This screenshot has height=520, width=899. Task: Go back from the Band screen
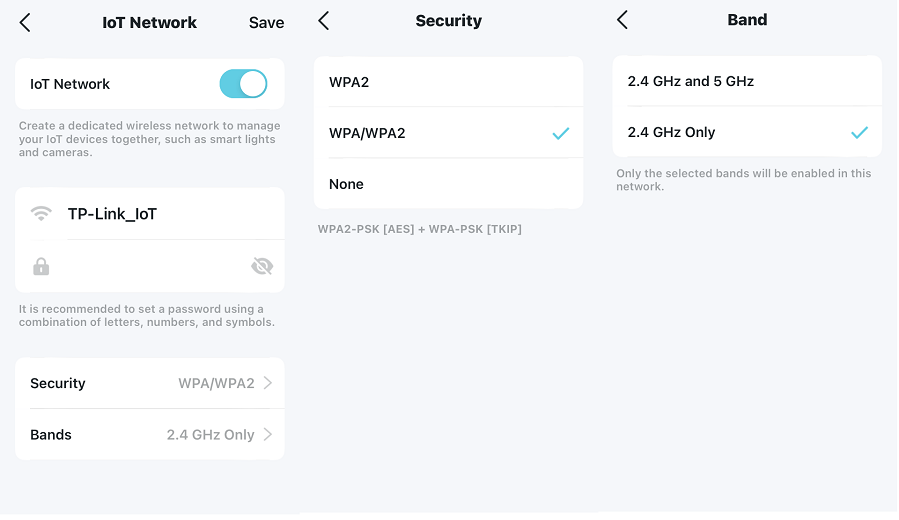[x=622, y=19]
